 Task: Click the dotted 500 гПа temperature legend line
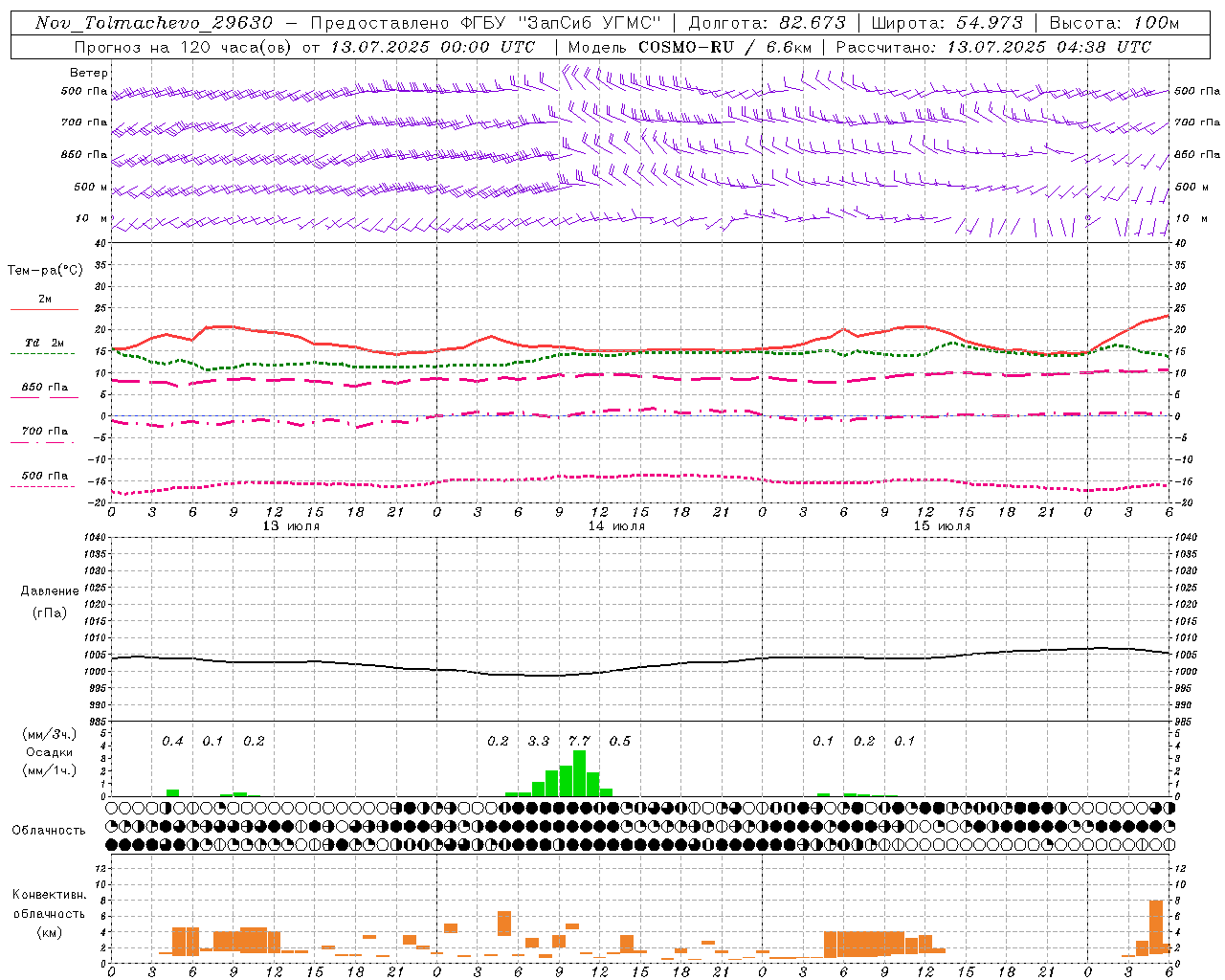(x=43, y=486)
